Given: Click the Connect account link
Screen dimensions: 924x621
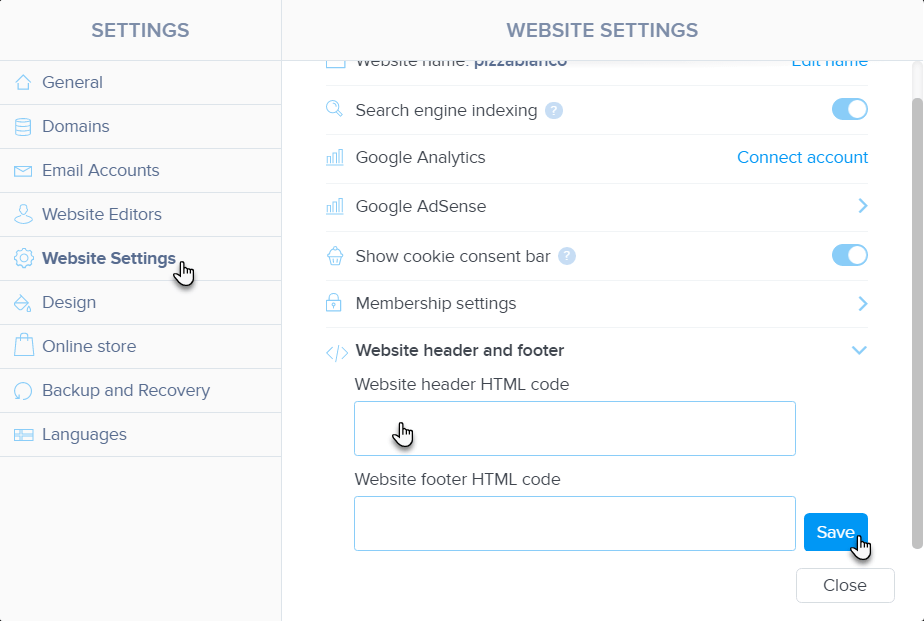Looking at the screenshot, I should click(802, 158).
